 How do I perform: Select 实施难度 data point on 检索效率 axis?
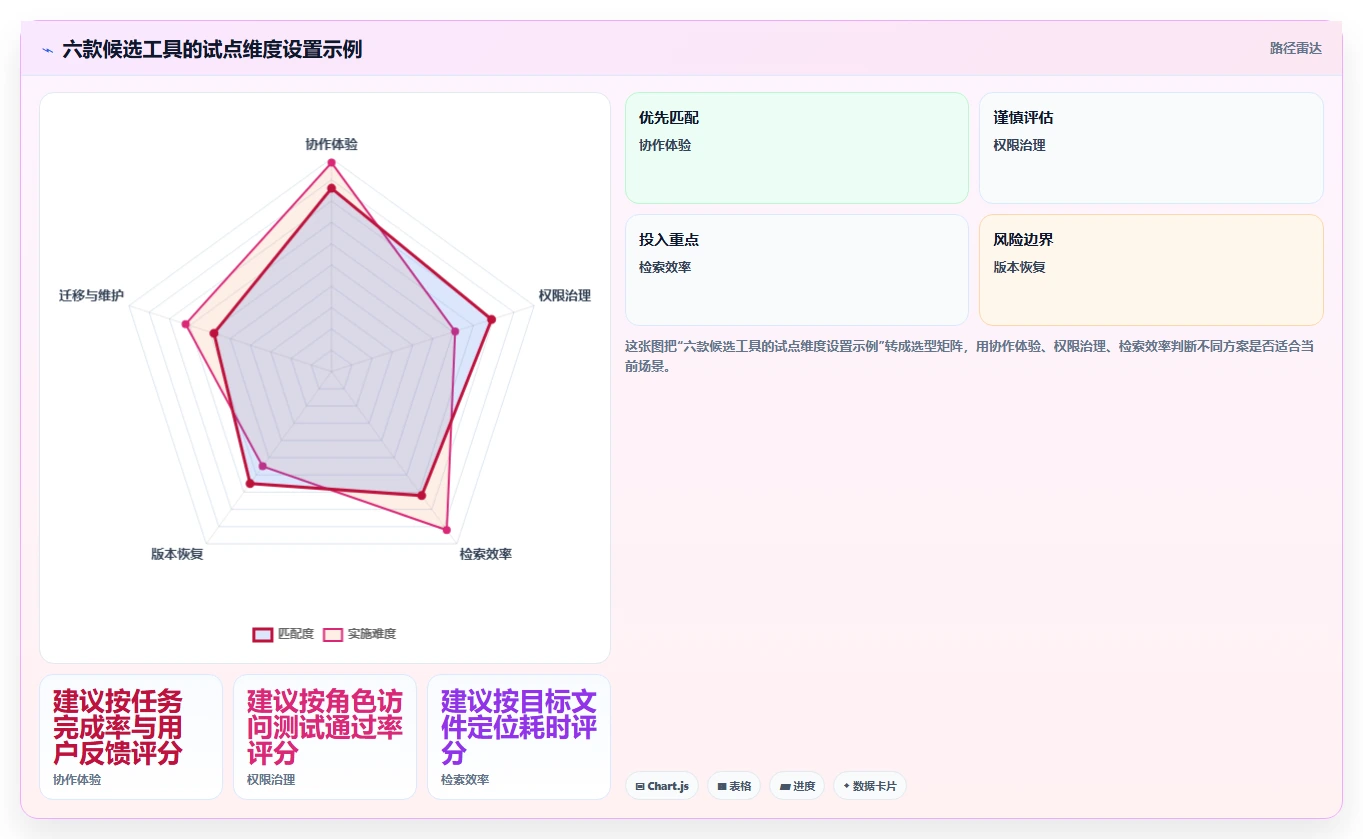(447, 530)
